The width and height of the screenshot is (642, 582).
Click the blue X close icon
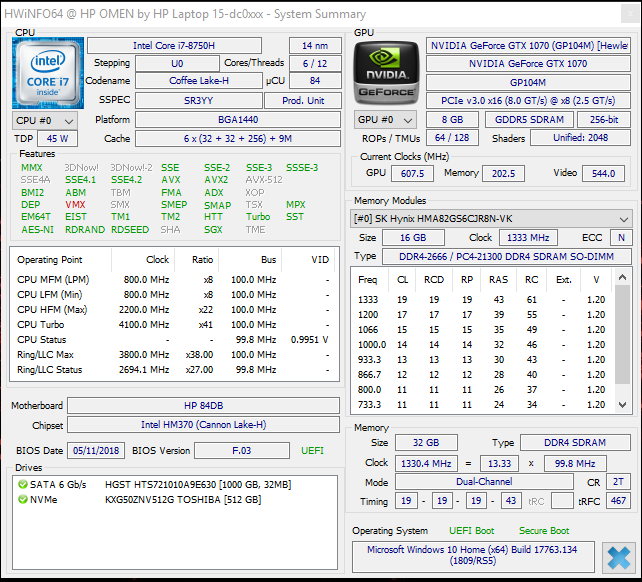(x=619, y=558)
